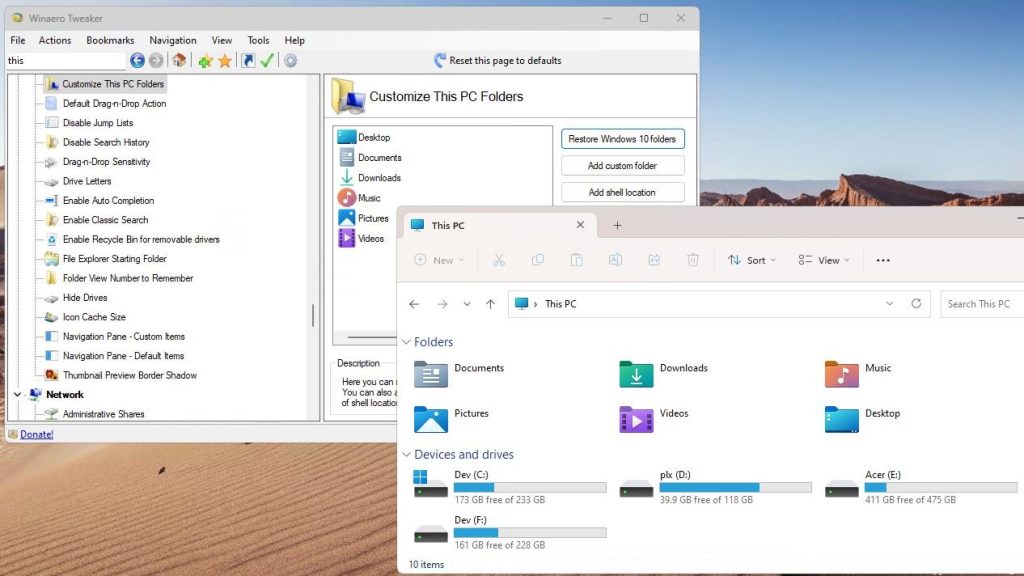Image resolution: width=1024 pixels, height=576 pixels.
Task: Click the Forward arrow in Winaero toolbar
Action: (156, 61)
